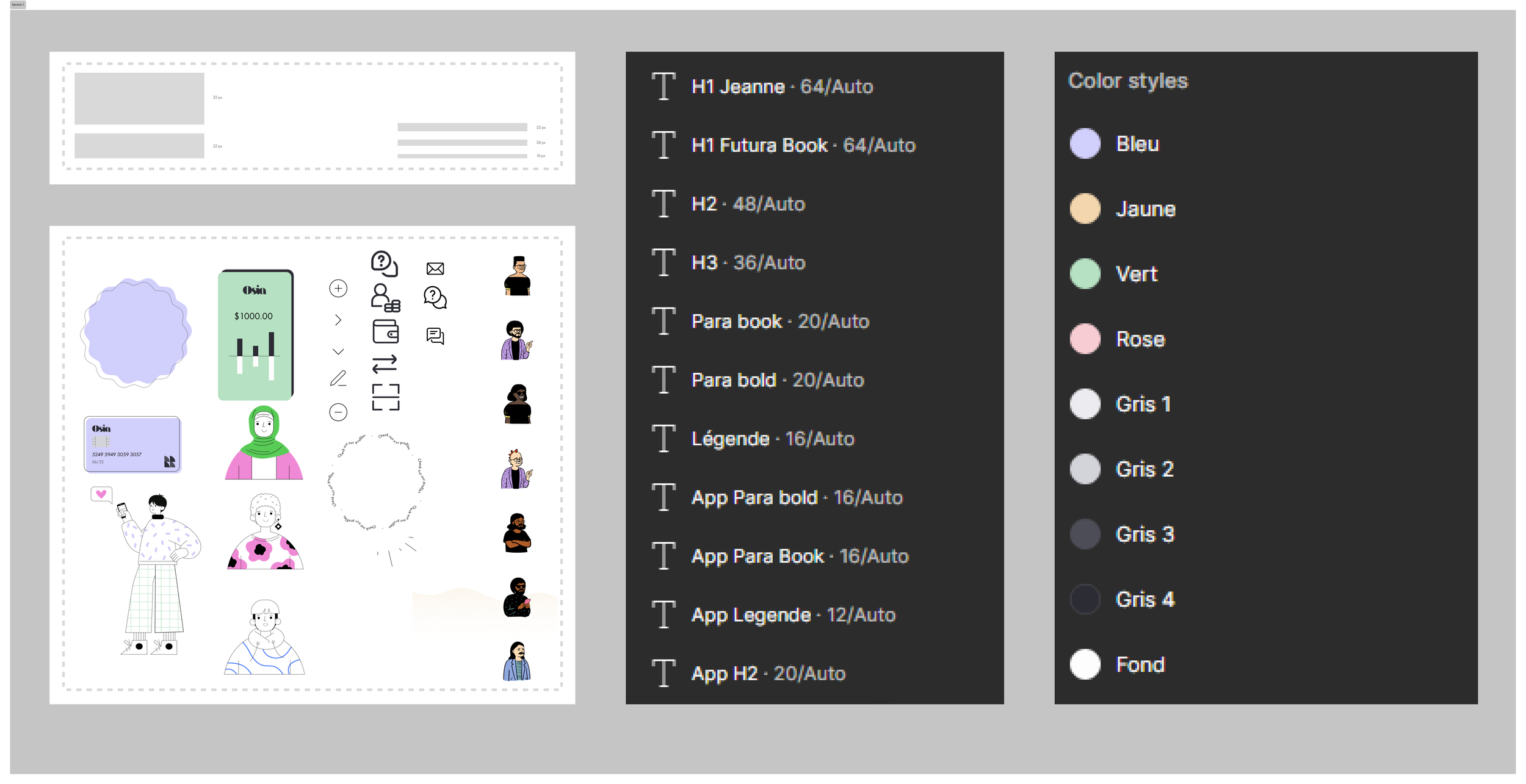
Task: Click the user with coins icon
Action: pyautogui.click(x=385, y=298)
